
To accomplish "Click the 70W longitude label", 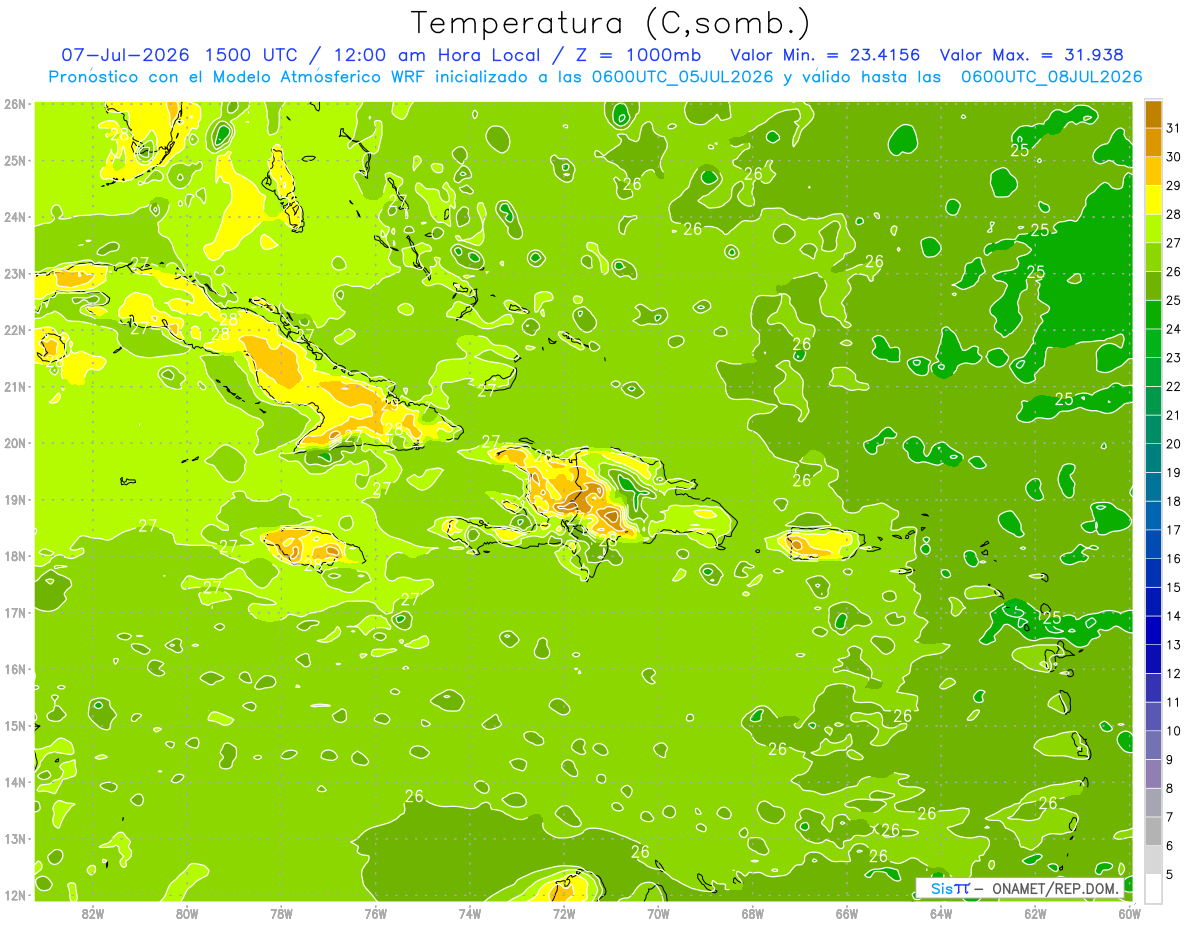I will pos(658,913).
